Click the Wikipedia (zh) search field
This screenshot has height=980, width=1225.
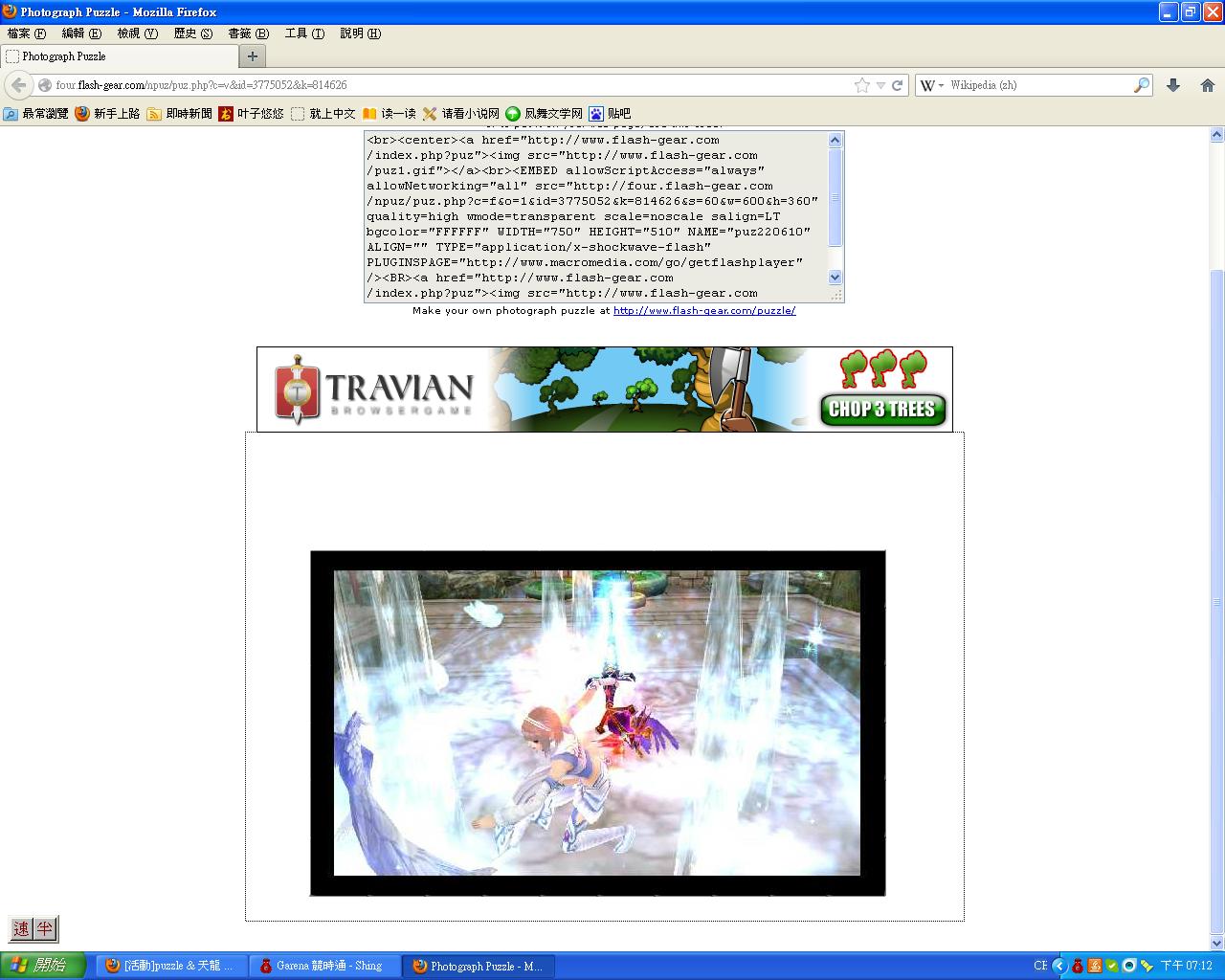pos(1038,85)
